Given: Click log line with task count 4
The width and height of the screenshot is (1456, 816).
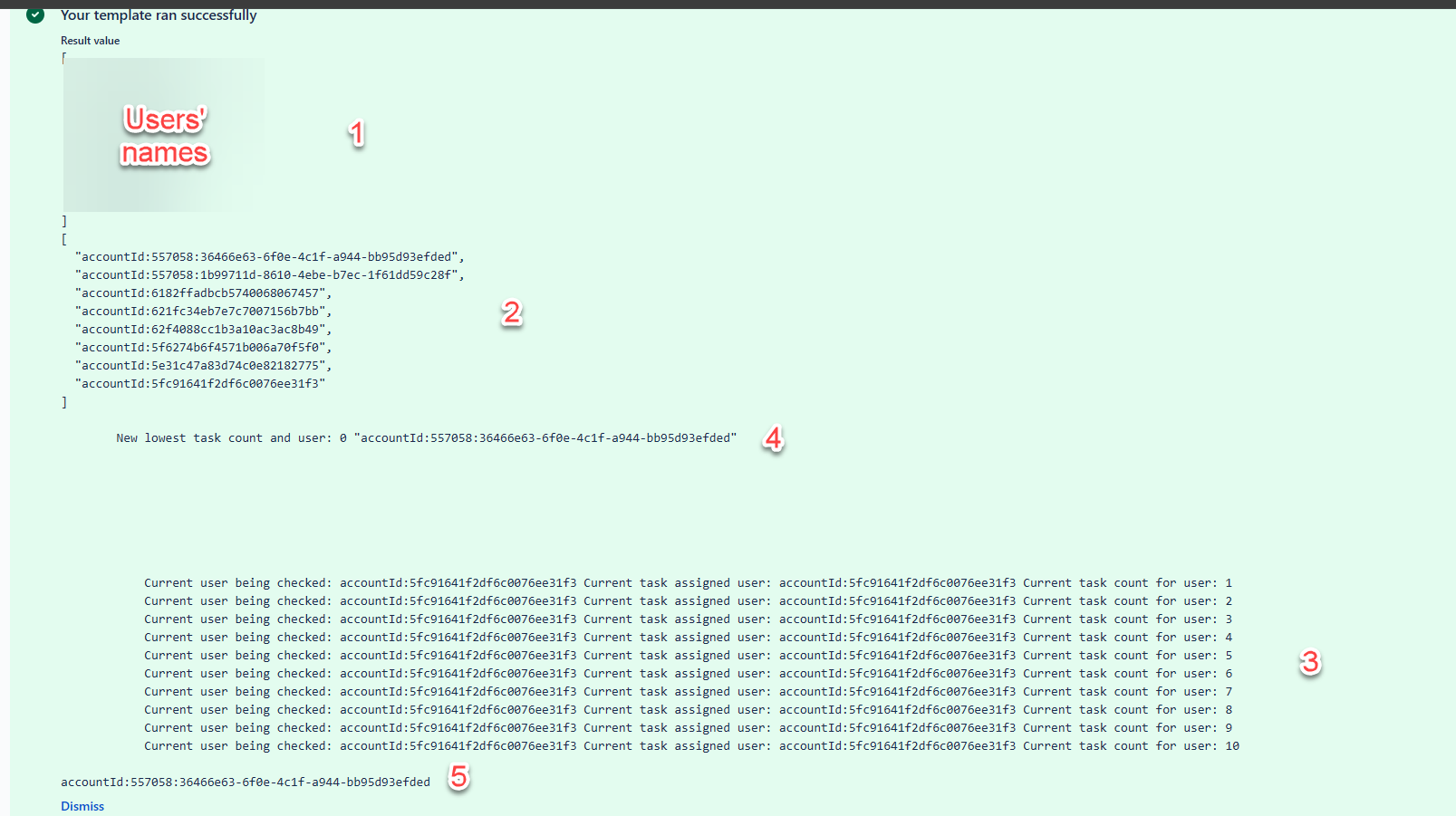Looking at the screenshot, I should tap(688, 638).
